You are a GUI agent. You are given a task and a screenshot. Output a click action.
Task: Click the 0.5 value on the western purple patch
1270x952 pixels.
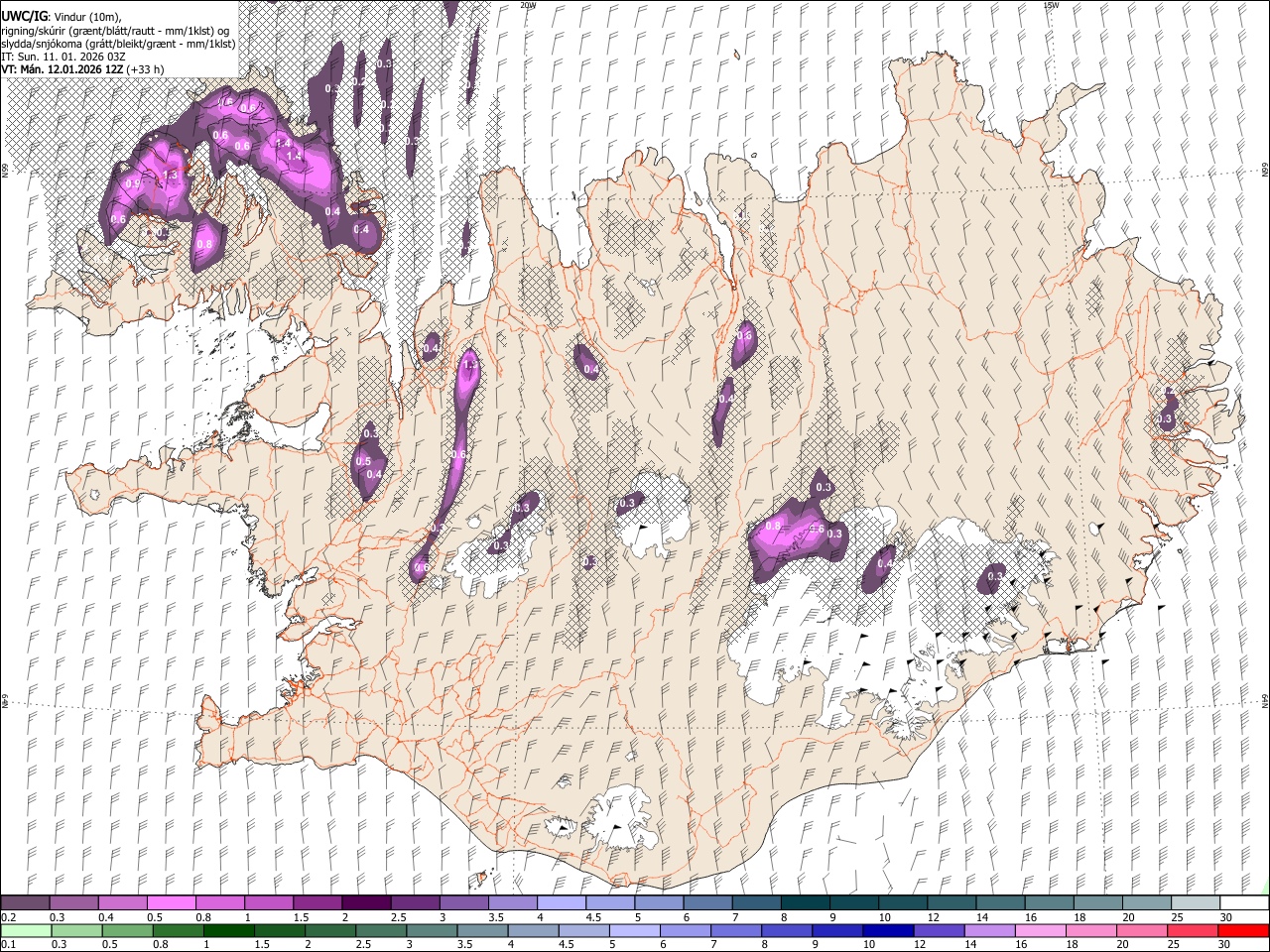click(x=363, y=462)
